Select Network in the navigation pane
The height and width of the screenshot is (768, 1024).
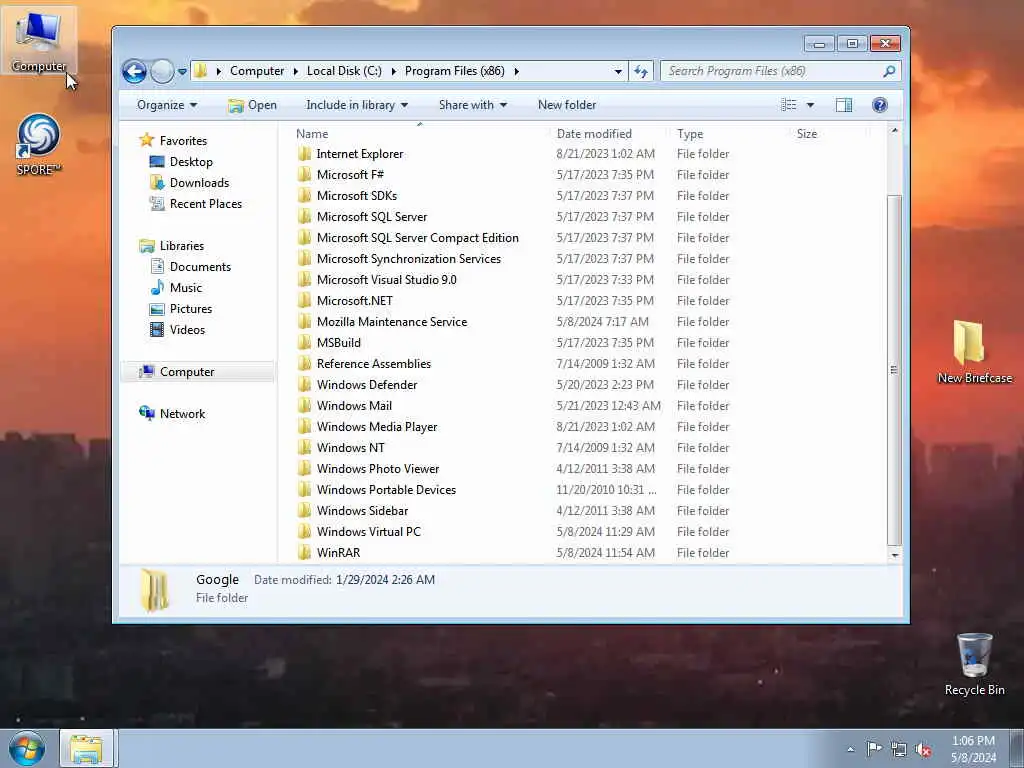tap(172, 413)
